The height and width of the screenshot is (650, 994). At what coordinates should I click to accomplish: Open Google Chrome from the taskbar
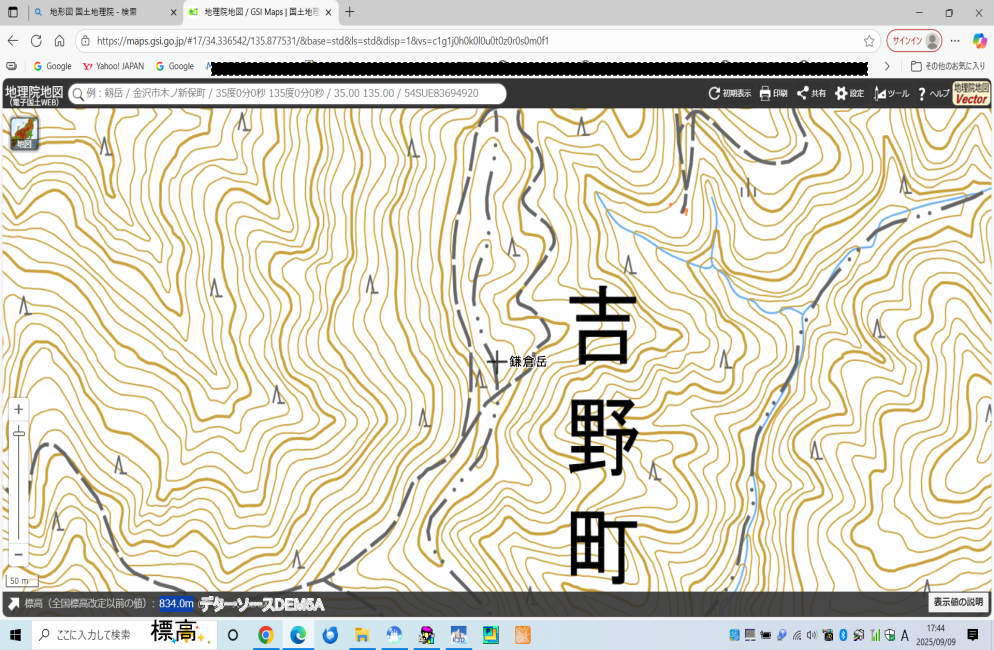click(x=265, y=635)
